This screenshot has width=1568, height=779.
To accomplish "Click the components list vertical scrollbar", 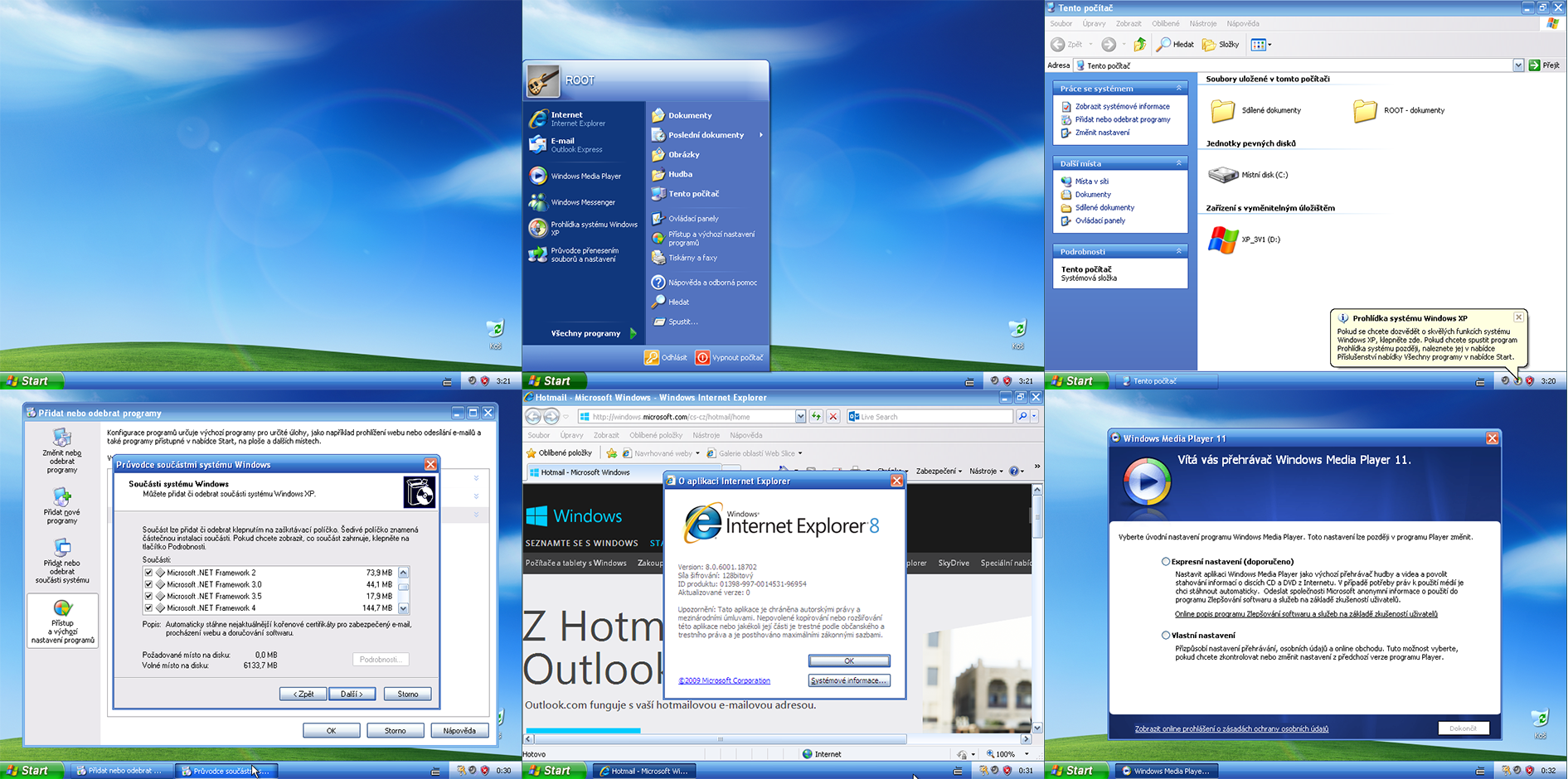I will point(404,590).
